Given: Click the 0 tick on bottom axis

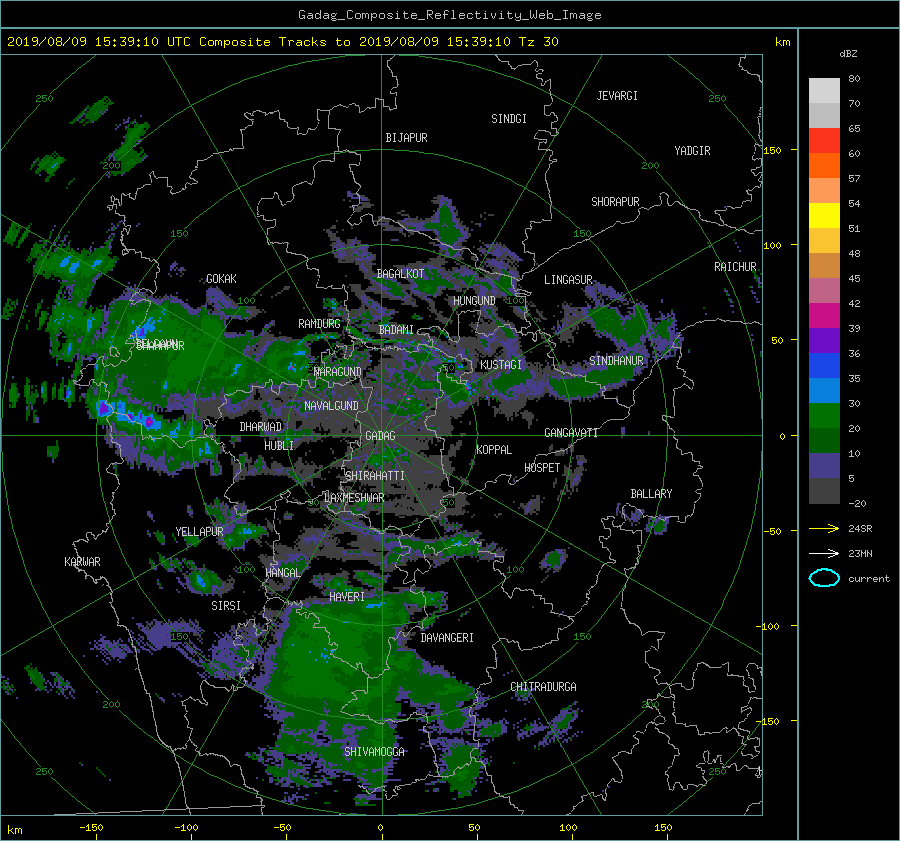Looking at the screenshot, I should 381,828.
